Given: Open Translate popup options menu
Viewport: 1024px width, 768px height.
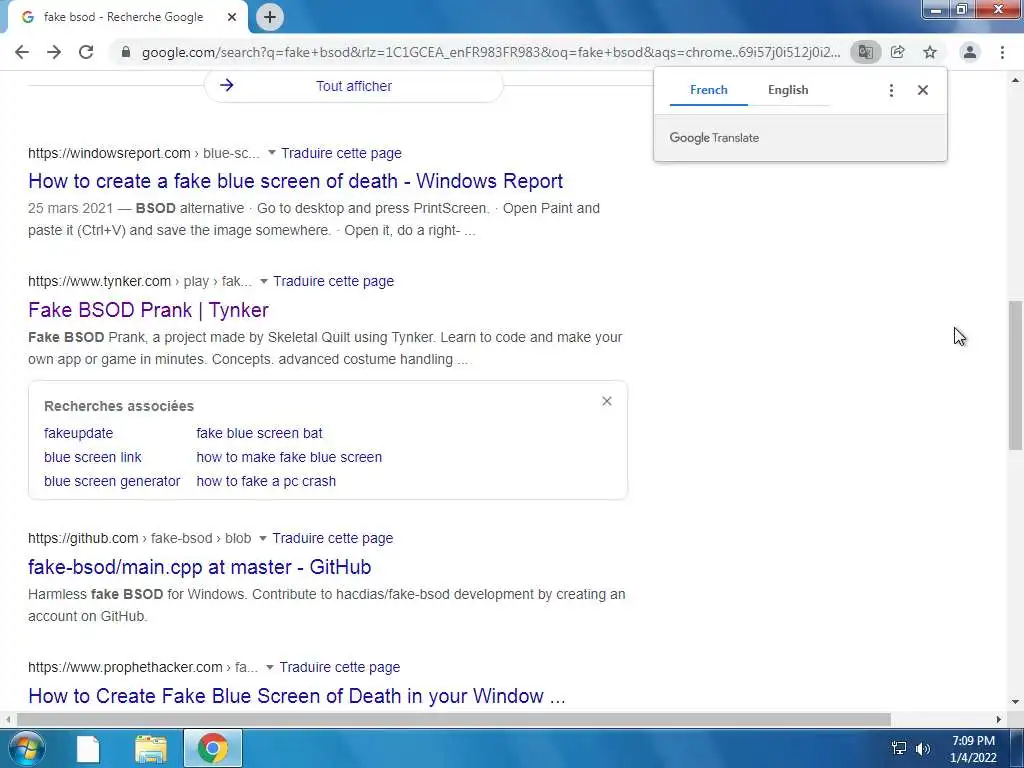Looking at the screenshot, I should (x=891, y=90).
